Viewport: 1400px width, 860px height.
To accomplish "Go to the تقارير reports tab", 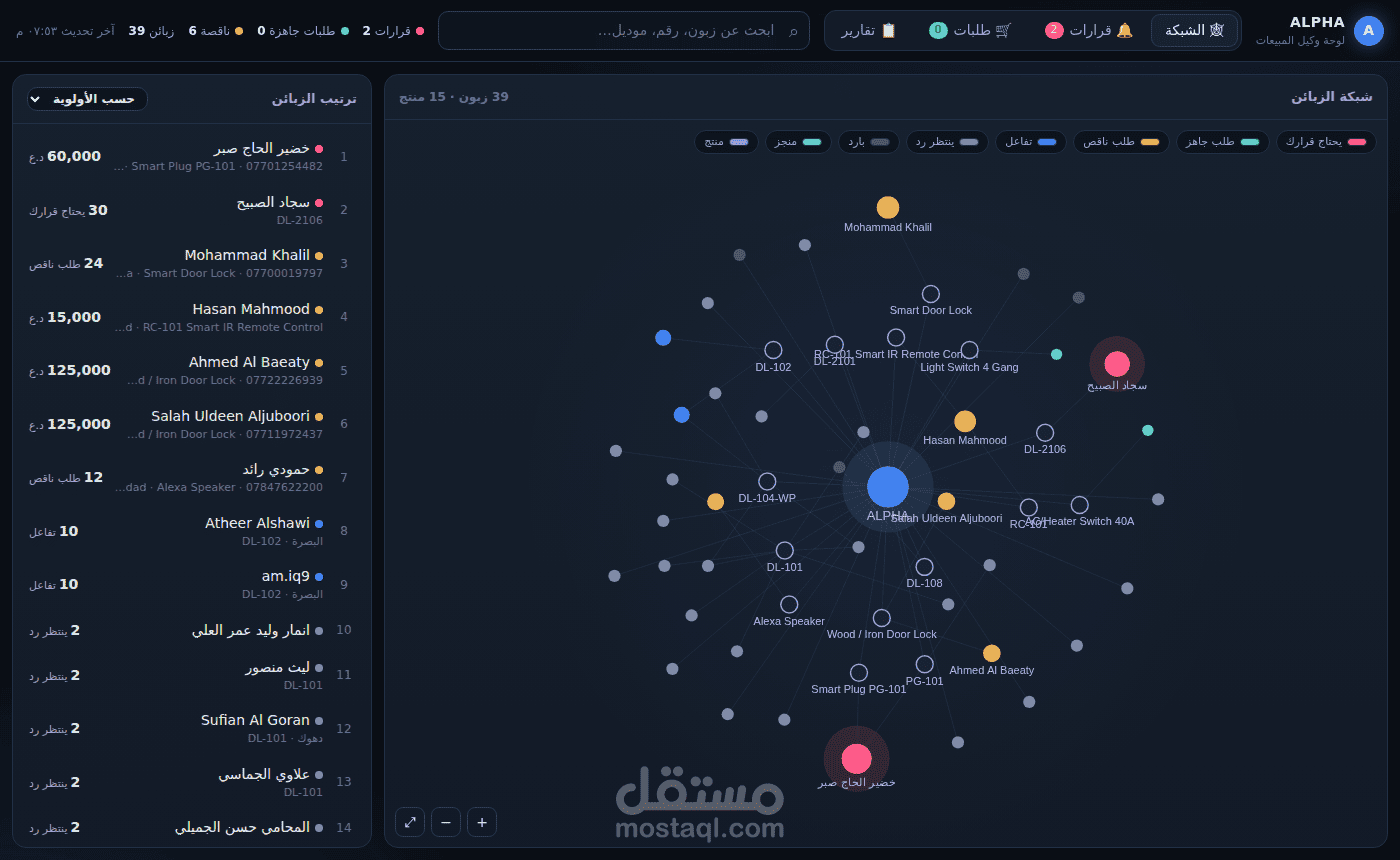I will click(x=868, y=30).
